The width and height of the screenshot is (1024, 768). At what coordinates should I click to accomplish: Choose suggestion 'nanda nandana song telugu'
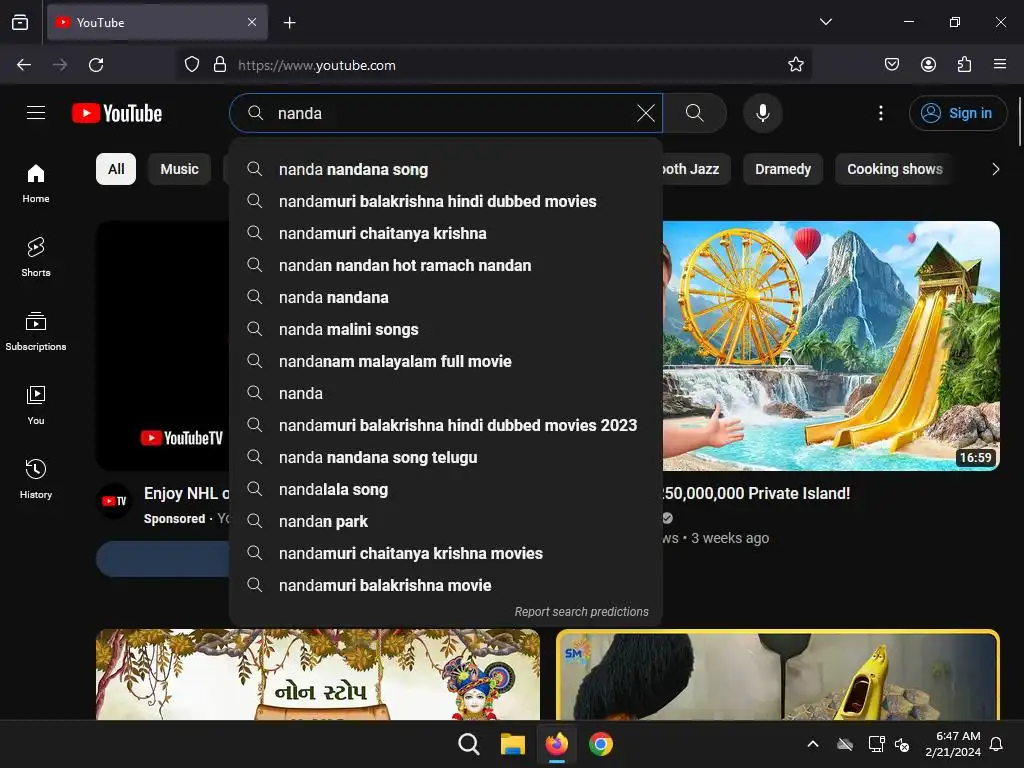446,457
